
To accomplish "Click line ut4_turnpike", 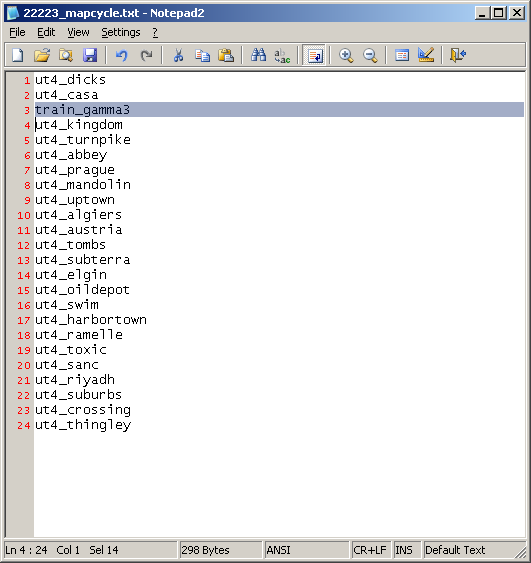I will [83, 140].
